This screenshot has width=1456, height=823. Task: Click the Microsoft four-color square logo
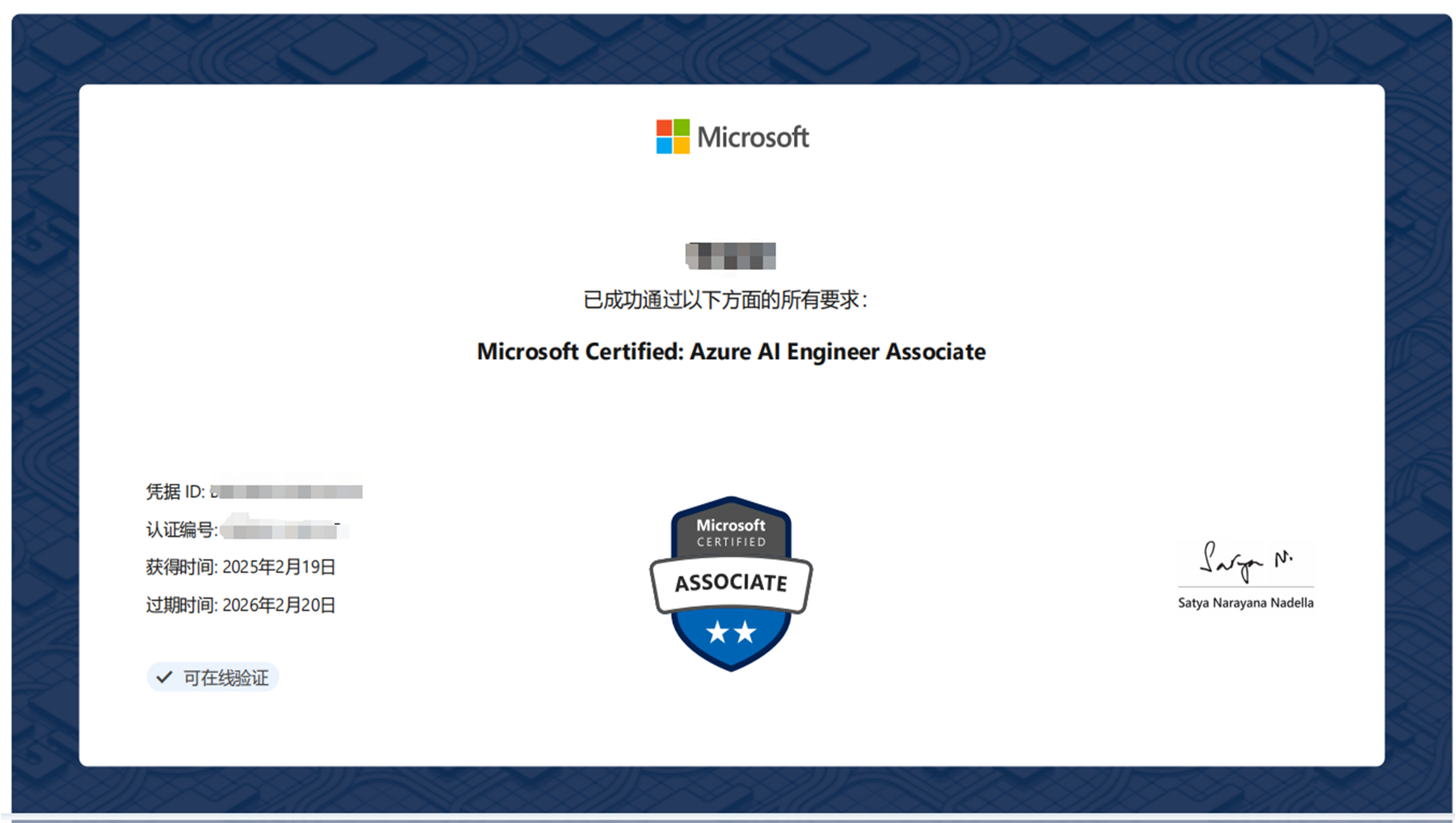tap(673, 136)
